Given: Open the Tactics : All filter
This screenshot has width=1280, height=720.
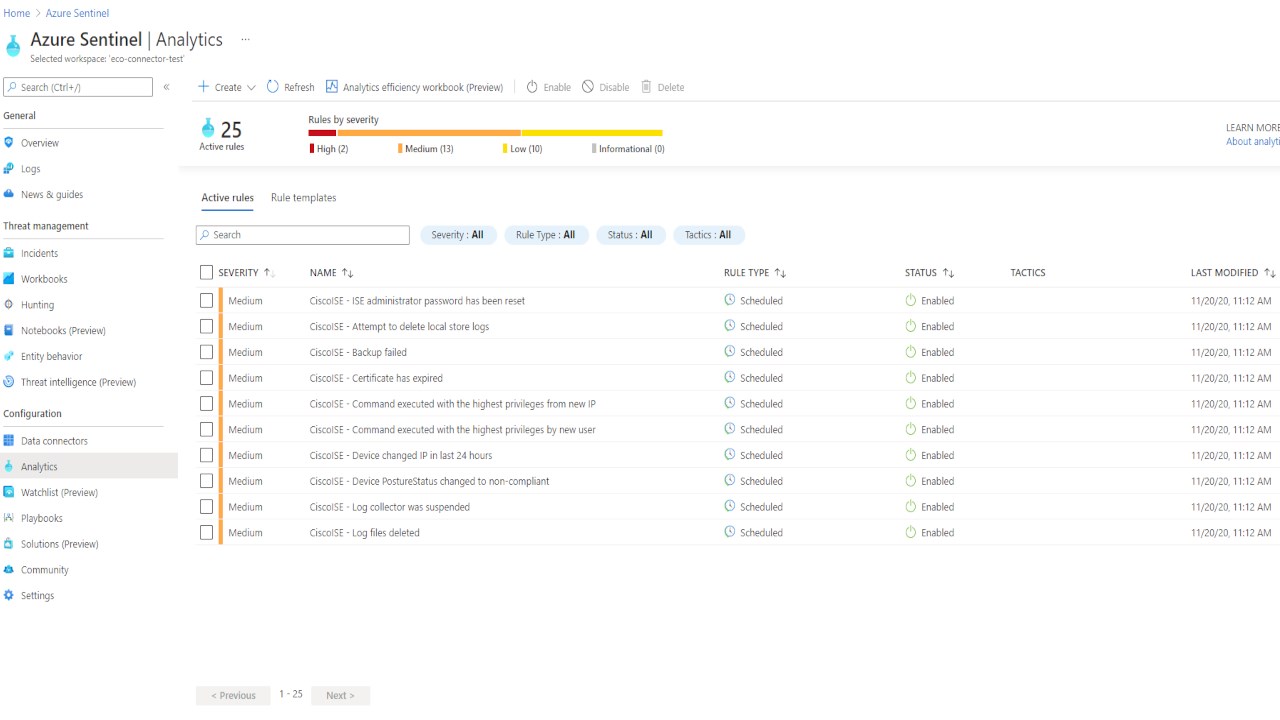Looking at the screenshot, I should (708, 235).
